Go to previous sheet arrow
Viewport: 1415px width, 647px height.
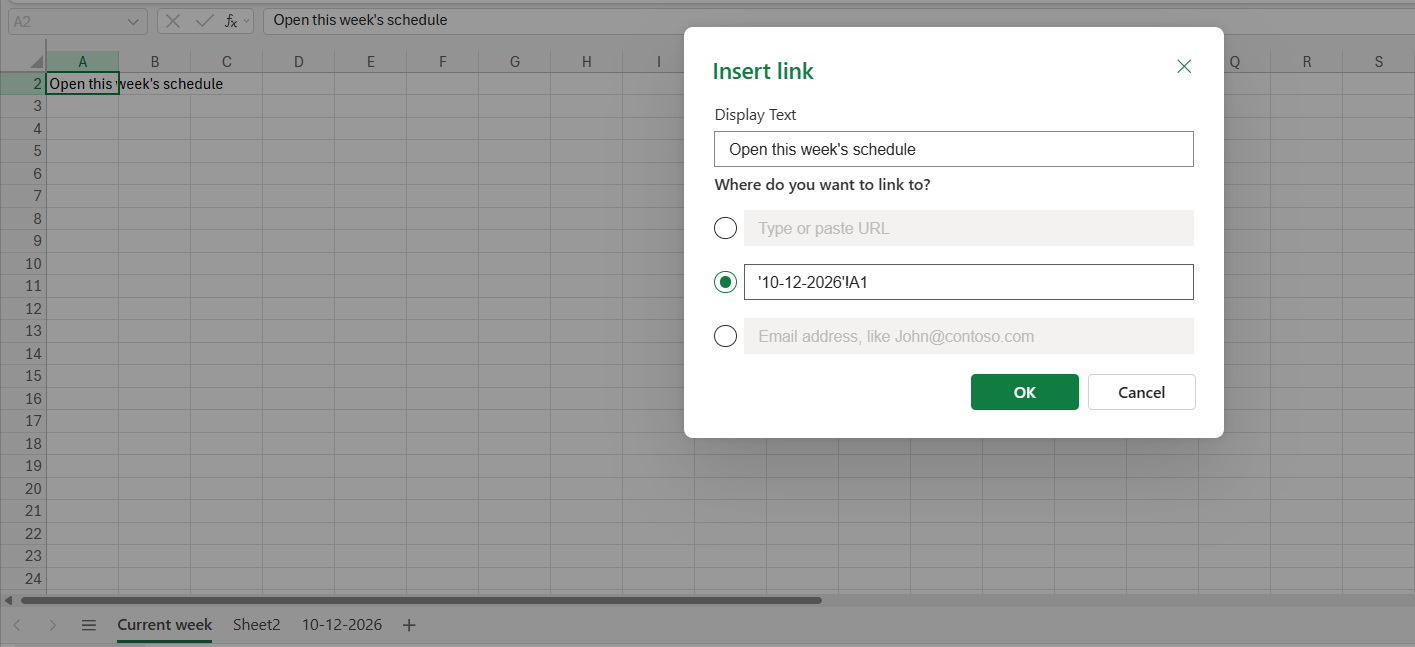(17, 625)
